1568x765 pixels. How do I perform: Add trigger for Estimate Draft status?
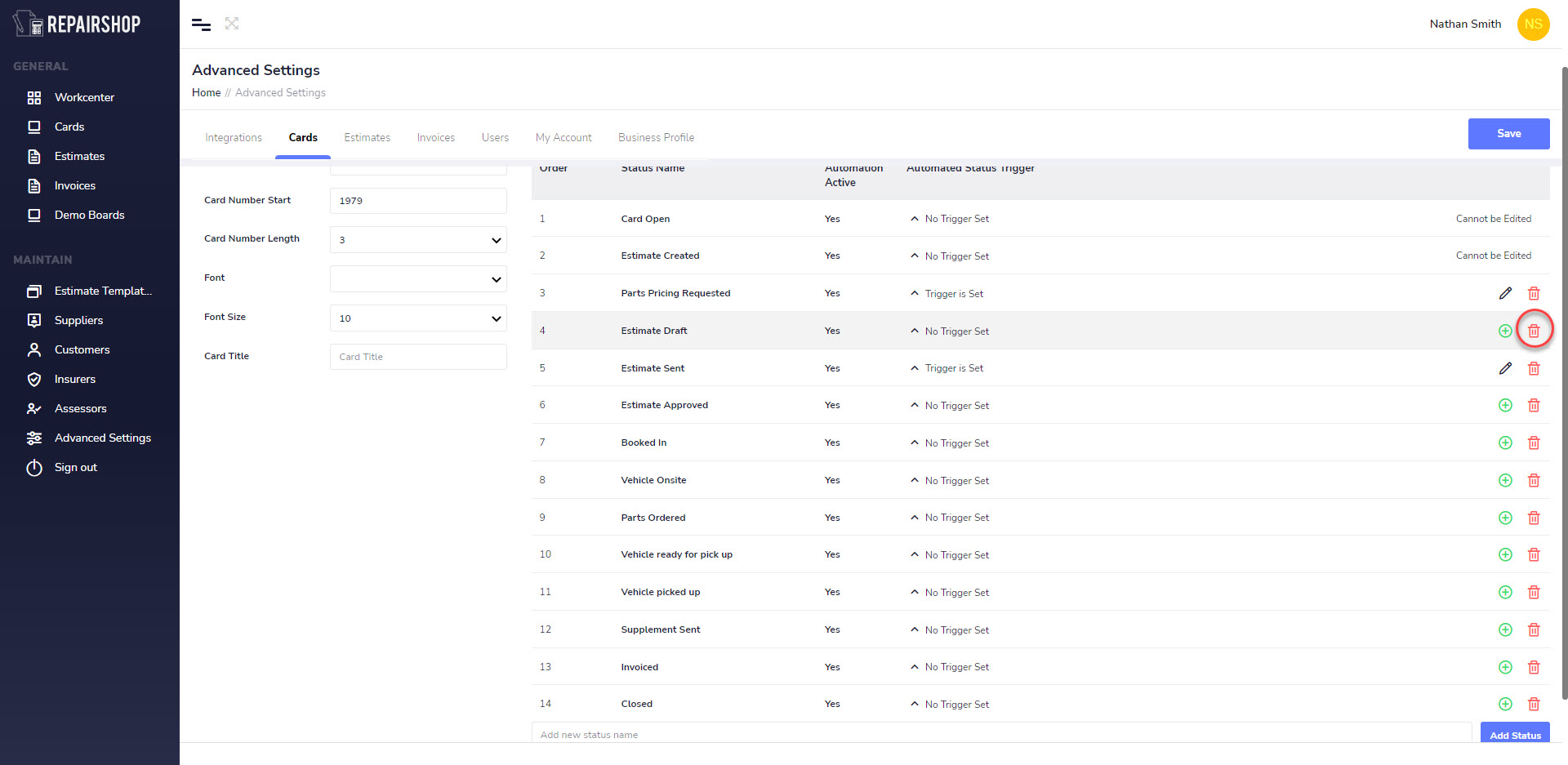point(1505,331)
